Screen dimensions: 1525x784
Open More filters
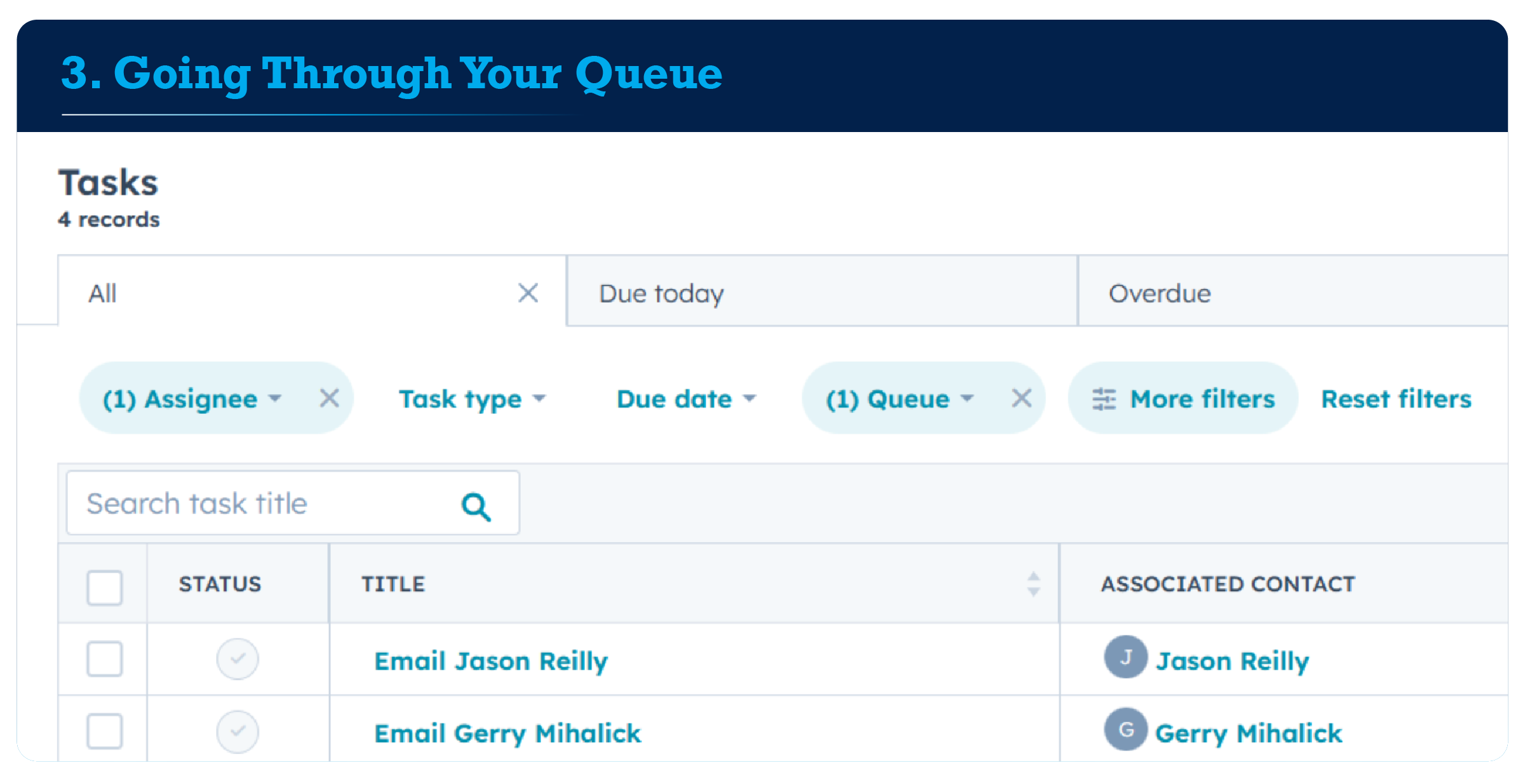[x=1182, y=399]
